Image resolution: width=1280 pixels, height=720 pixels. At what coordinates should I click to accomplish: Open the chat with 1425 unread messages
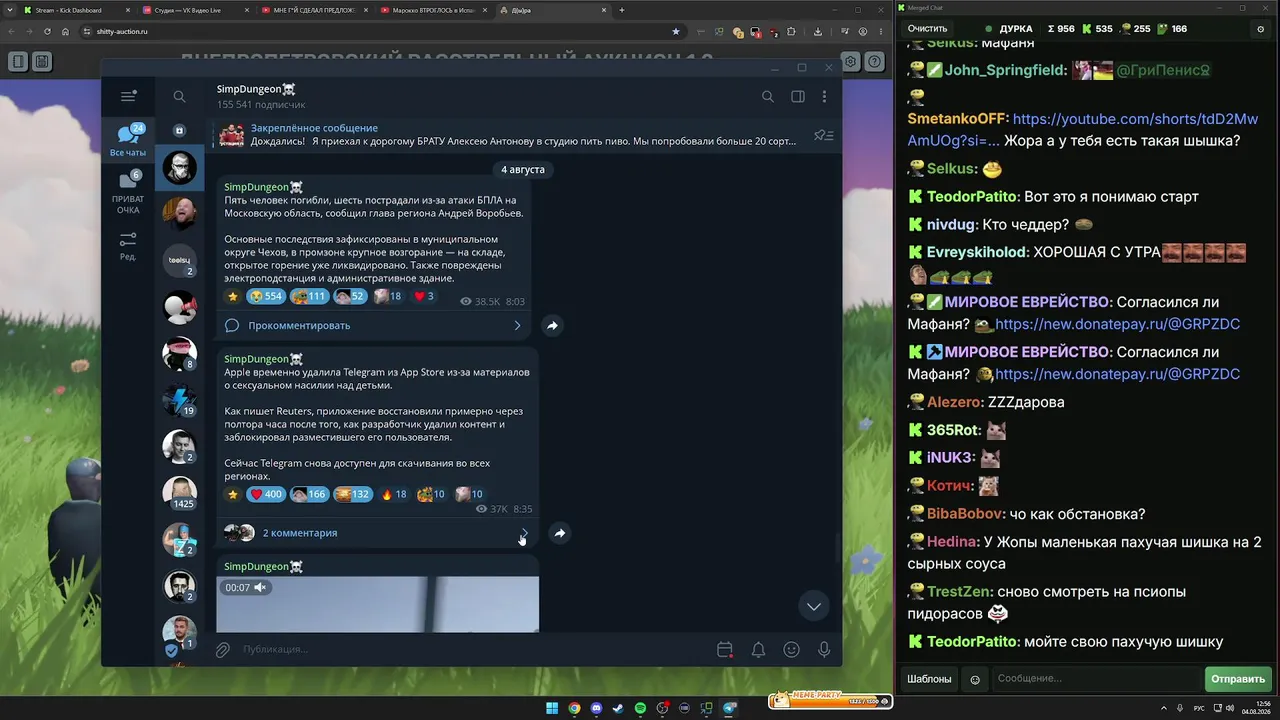coord(180,492)
